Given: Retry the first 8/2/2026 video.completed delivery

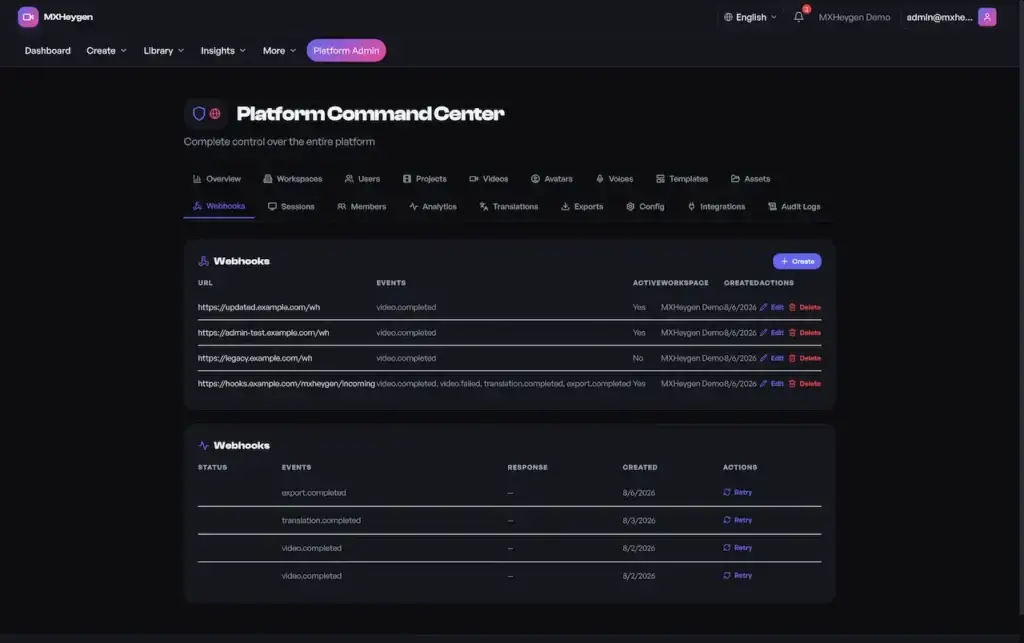Looking at the screenshot, I should click(737, 548).
